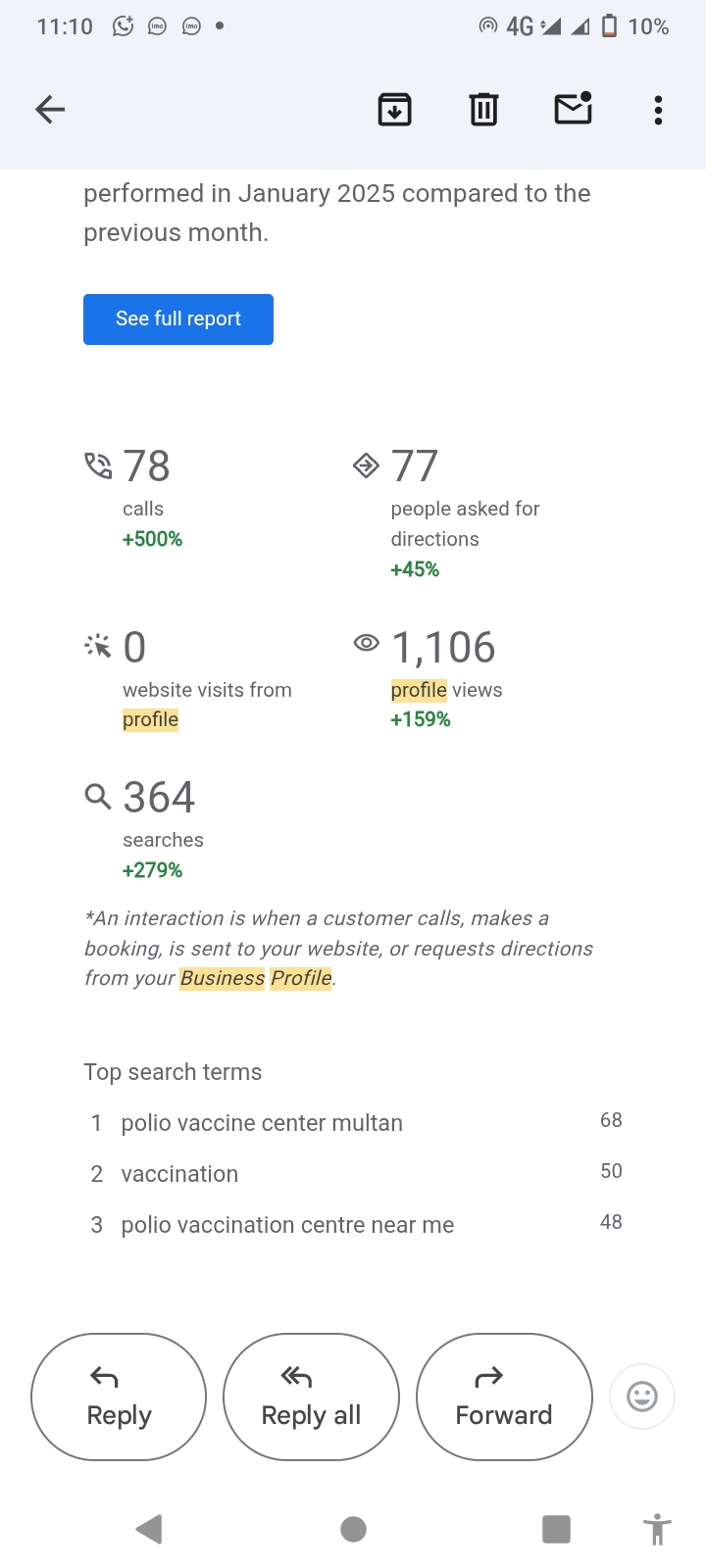Add an emoji reaction

[x=642, y=1396]
